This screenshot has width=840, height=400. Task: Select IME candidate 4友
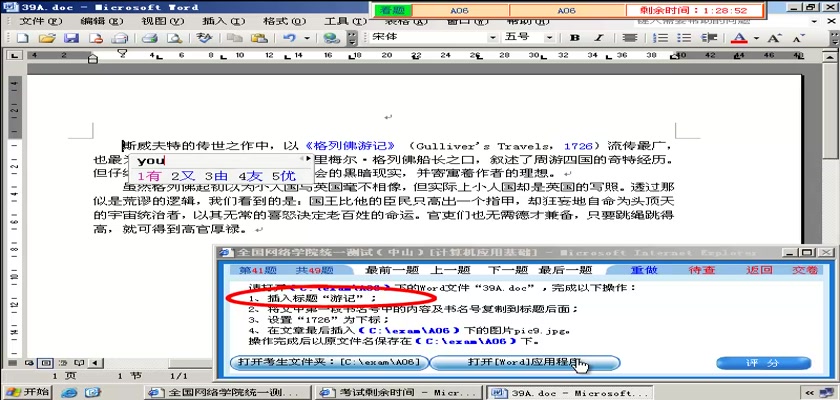(250, 176)
